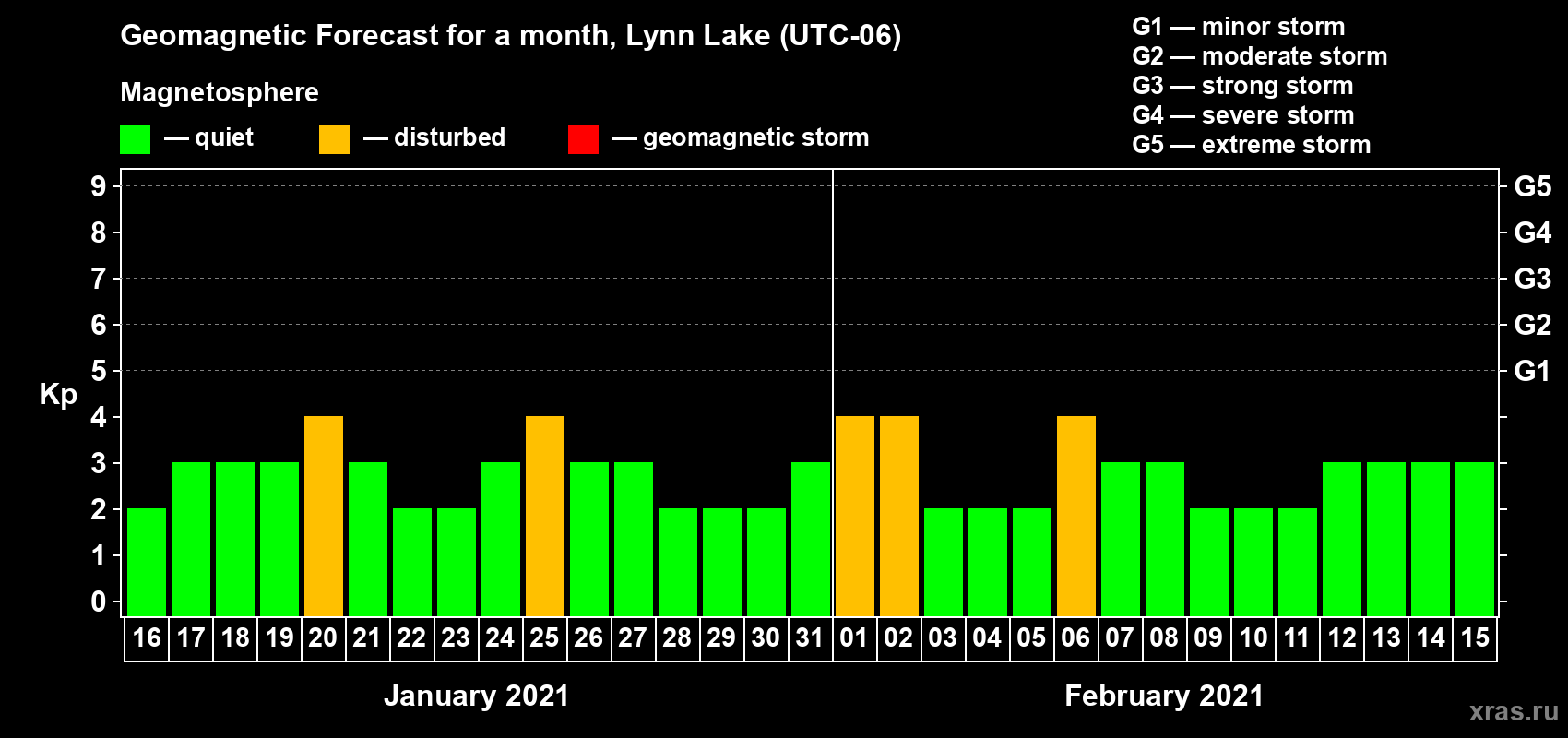Screen dimensions: 1568x738
Task: Click the G3 right-axis label
Action: [x=1533, y=279]
